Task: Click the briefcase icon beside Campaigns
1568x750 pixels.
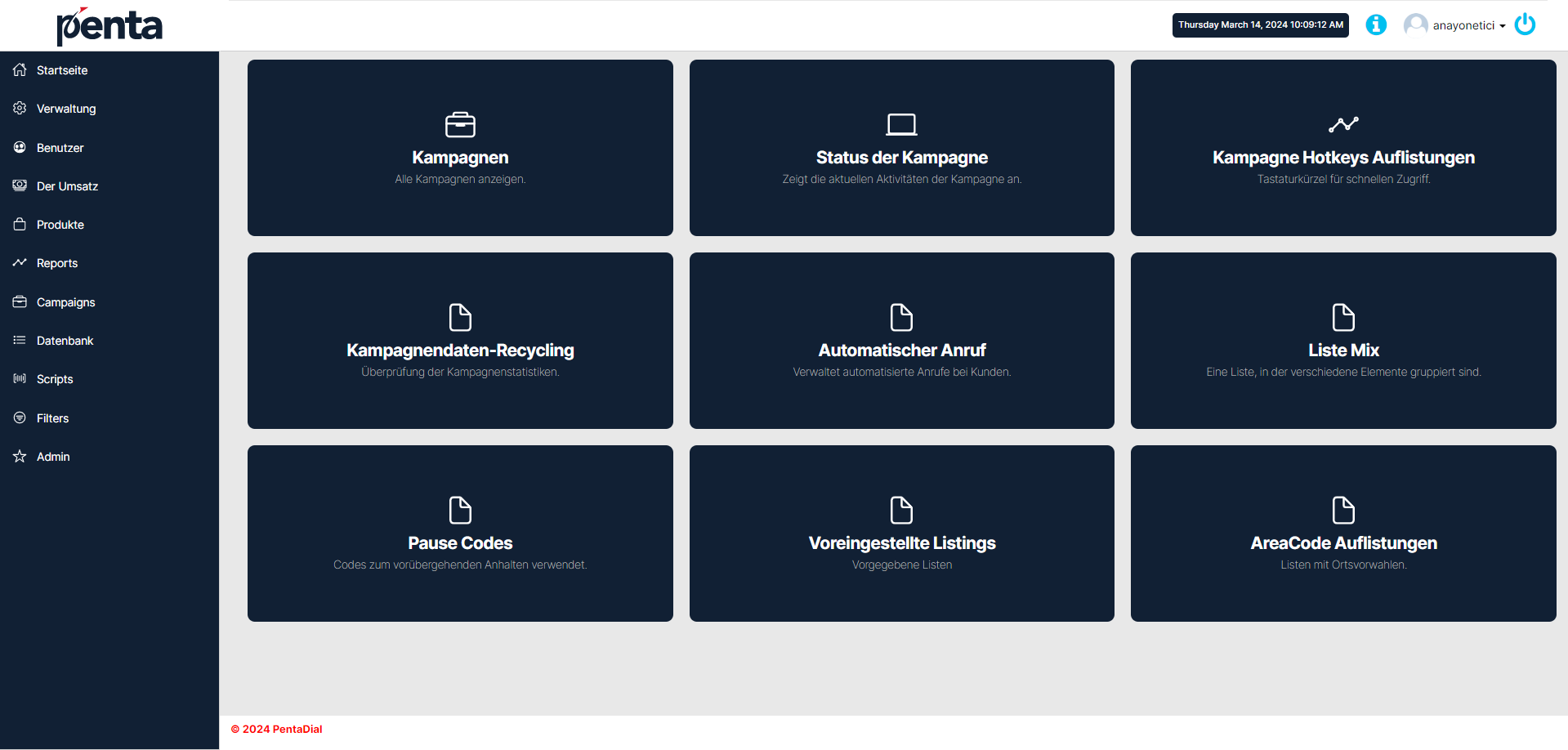Action: click(20, 302)
